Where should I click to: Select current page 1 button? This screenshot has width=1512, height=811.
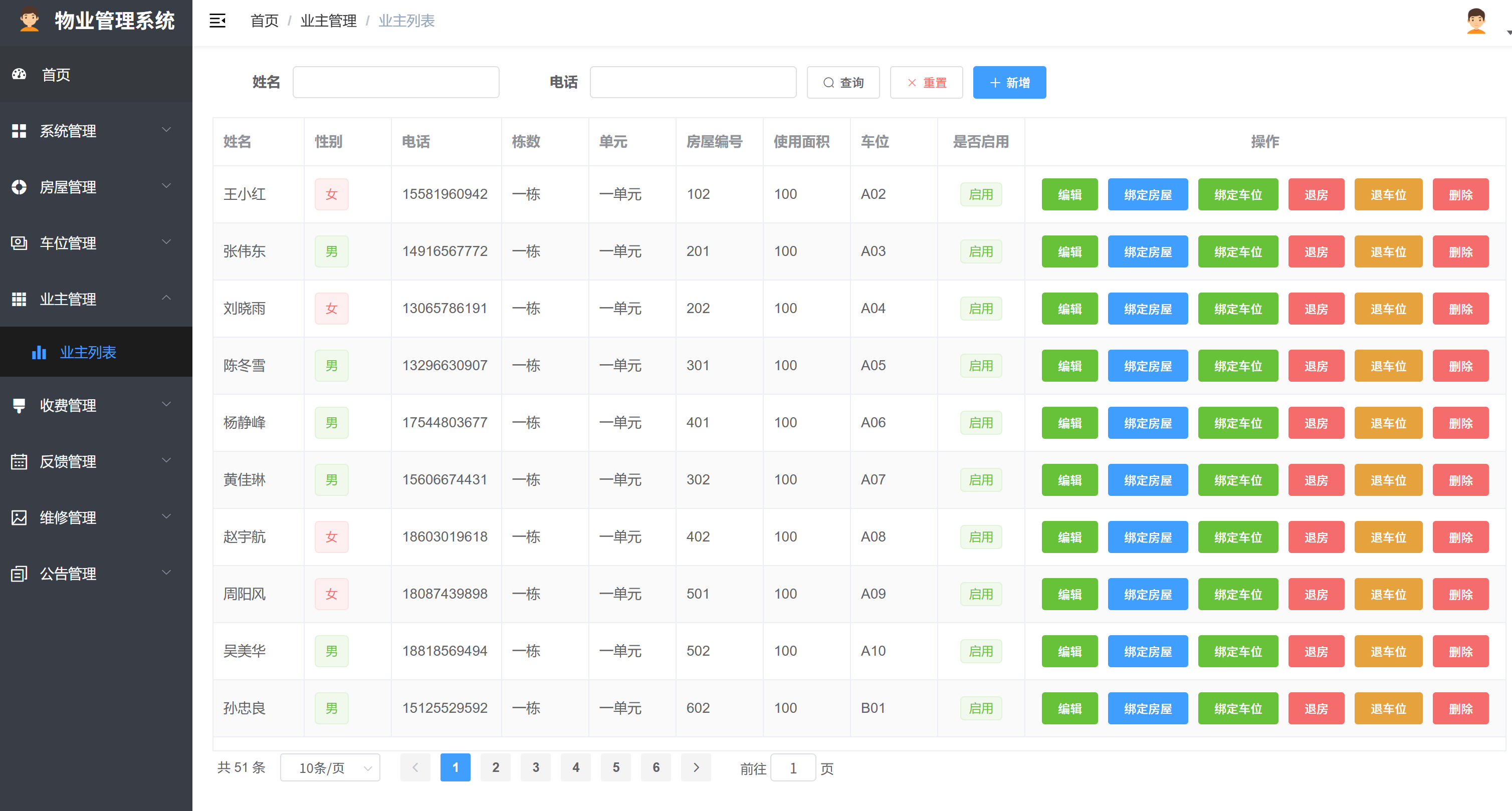click(455, 767)
